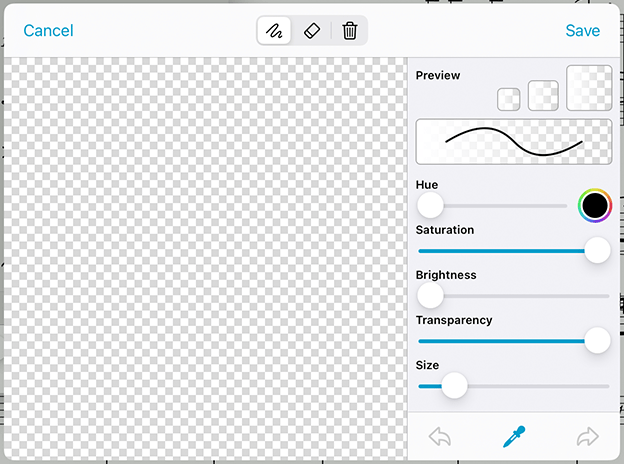
Task: Select the large preview thumbnail
Action: click(589, 87)
